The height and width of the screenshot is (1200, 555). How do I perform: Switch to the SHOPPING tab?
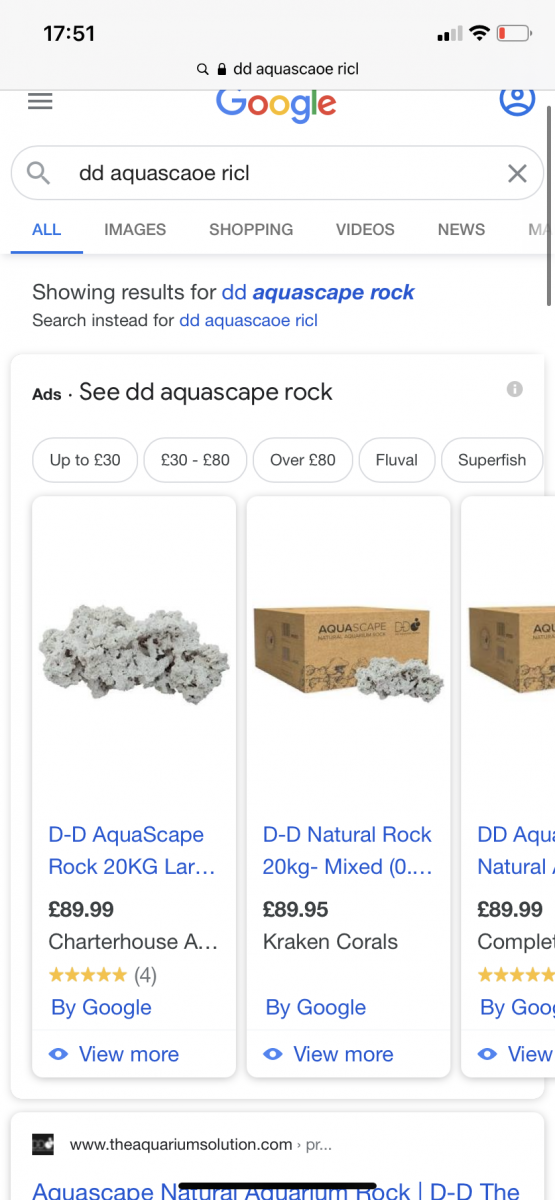[x=251, y=229]
